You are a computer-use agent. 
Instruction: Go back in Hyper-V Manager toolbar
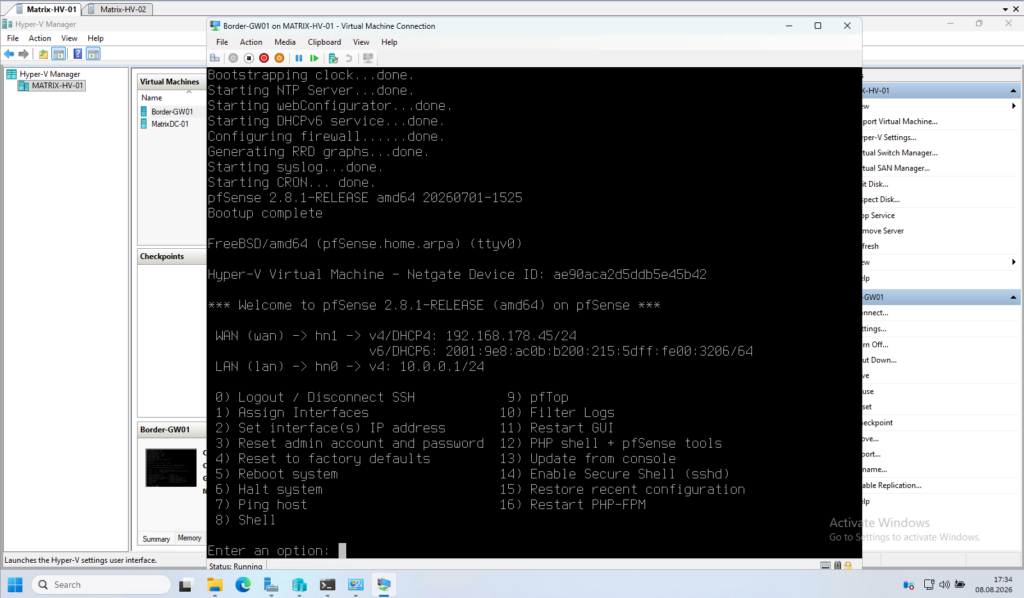pos(9,54)
